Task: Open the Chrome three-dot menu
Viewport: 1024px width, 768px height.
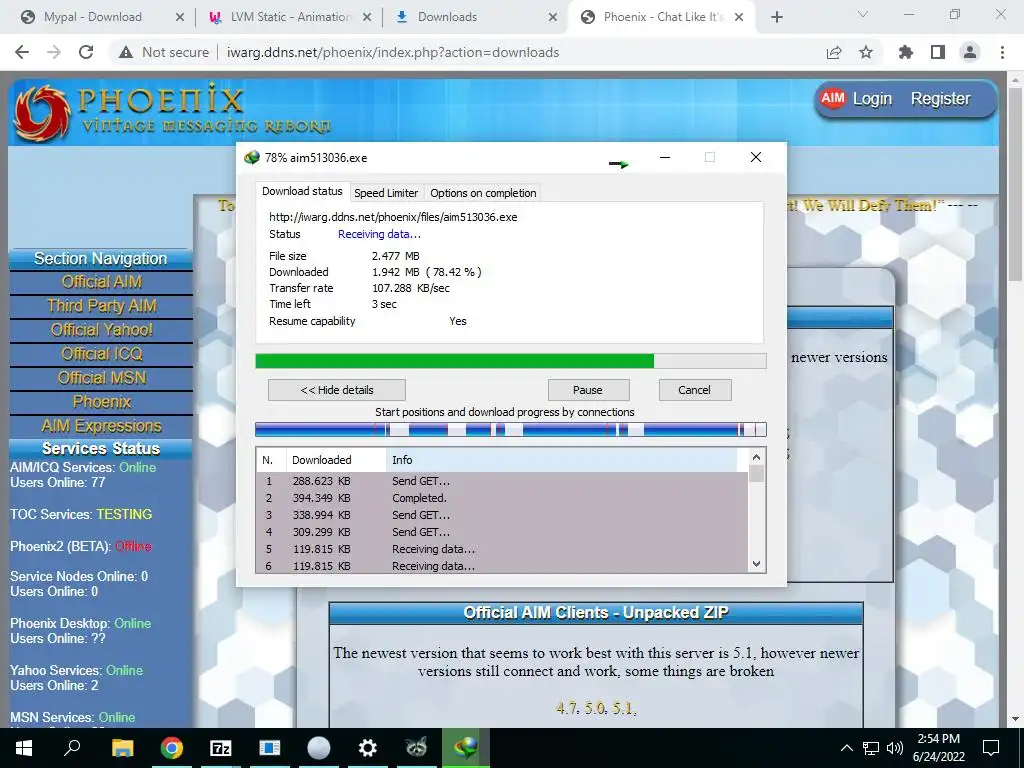Action: click(x=1002, y=52)
